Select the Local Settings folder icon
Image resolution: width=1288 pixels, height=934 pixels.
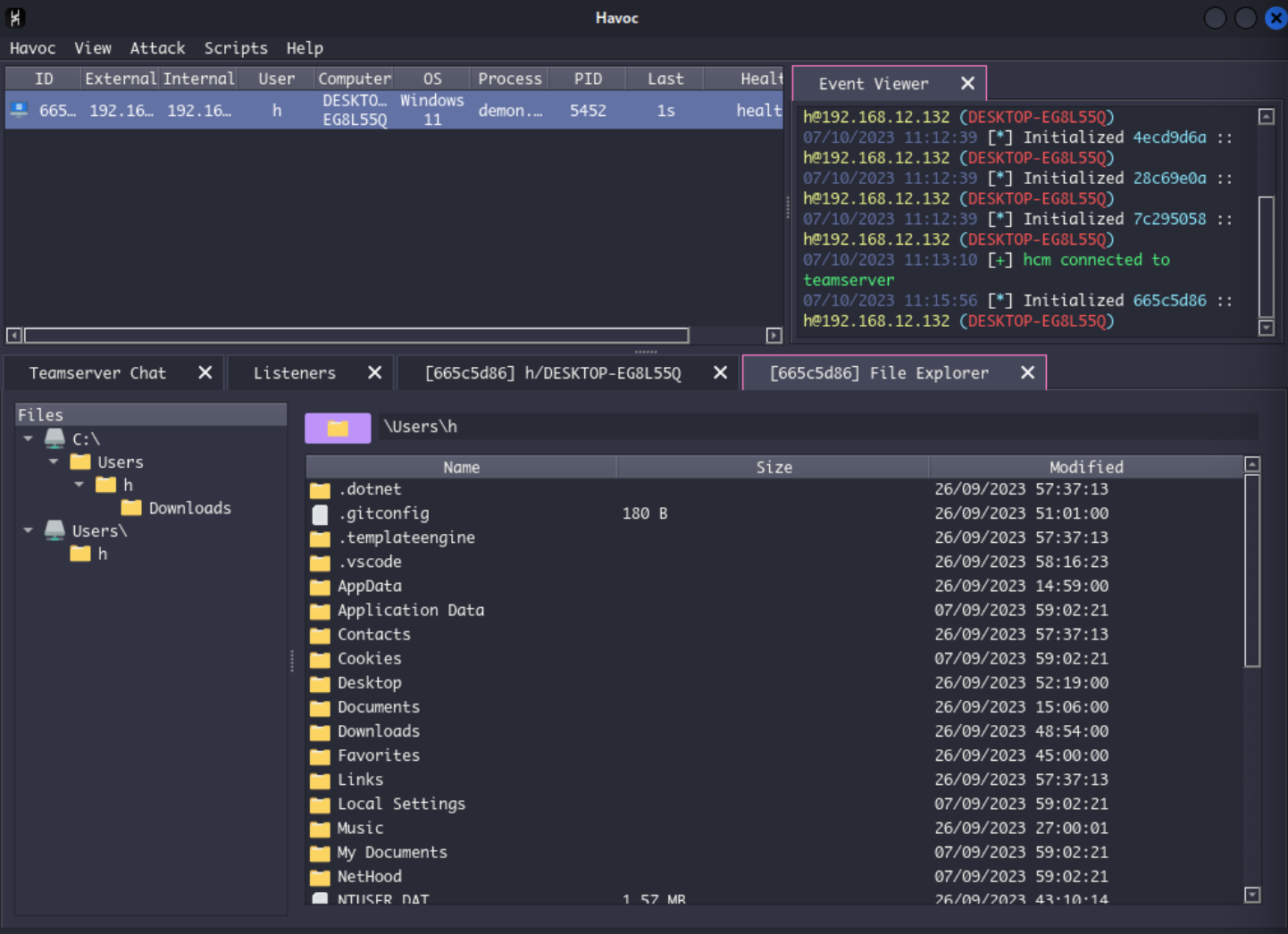click(320, 805)
